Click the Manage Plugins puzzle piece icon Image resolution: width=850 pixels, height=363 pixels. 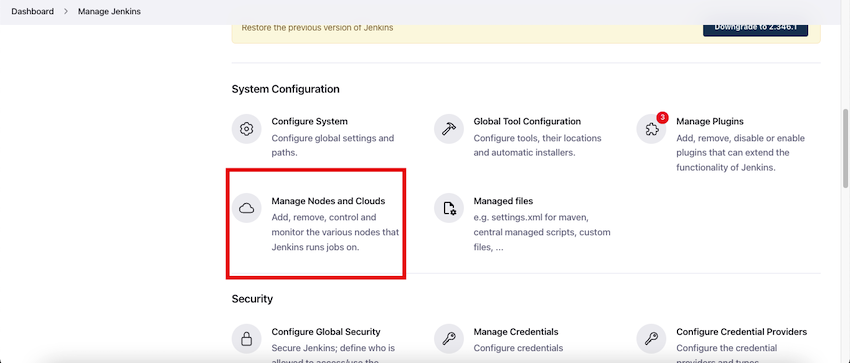pyautogui.click(x=651, y=129)
